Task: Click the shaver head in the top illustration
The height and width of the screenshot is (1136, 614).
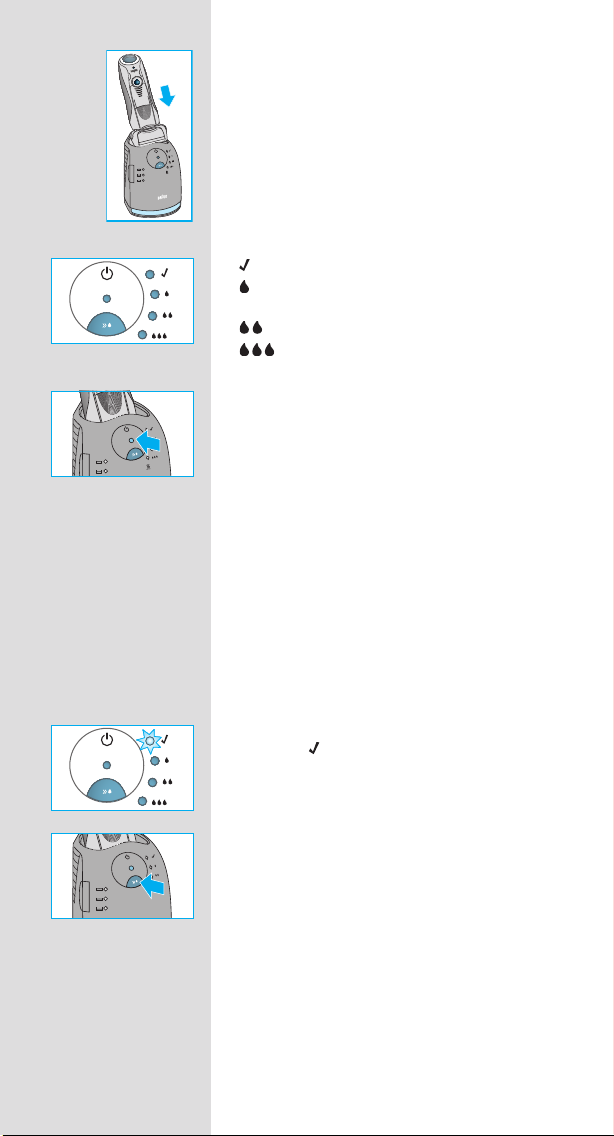Action: pyautogui.click(x=130, y=61)
